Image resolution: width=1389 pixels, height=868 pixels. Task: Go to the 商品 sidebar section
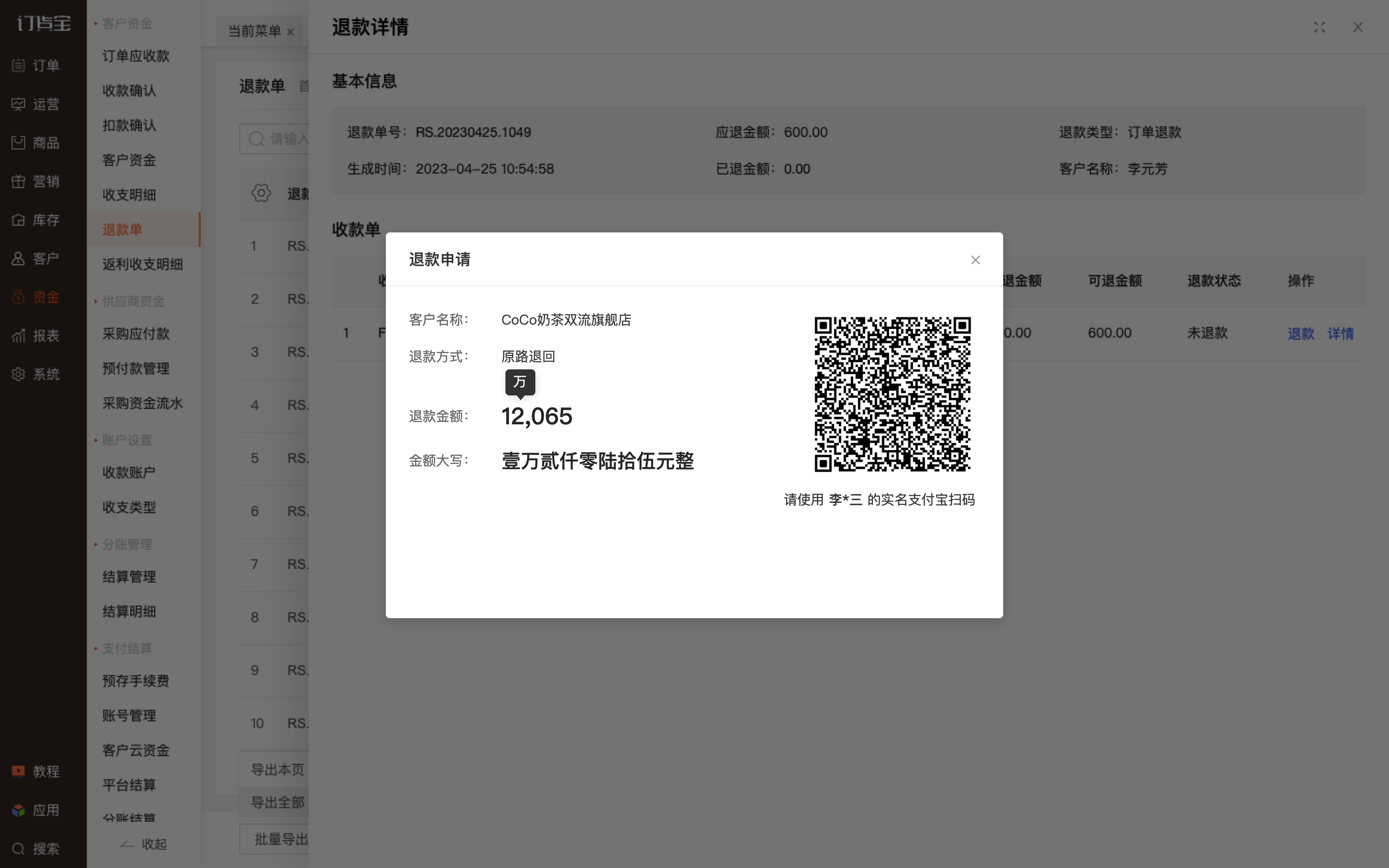click(x=36, y=142)
